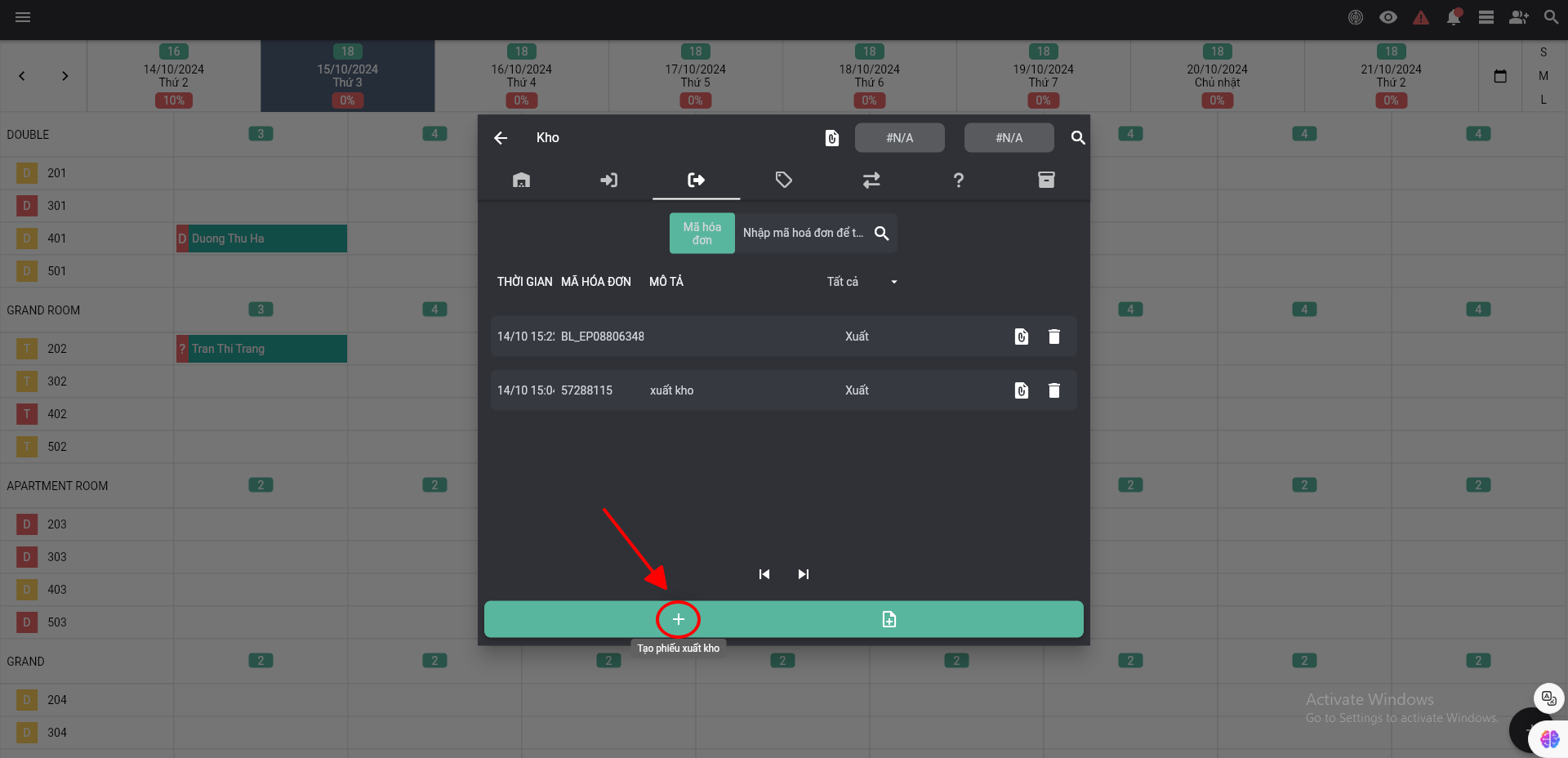The height and width of the screenshot is (758, 1568).
Task: Go back from the Kho panel
Action: pos(501,138)
